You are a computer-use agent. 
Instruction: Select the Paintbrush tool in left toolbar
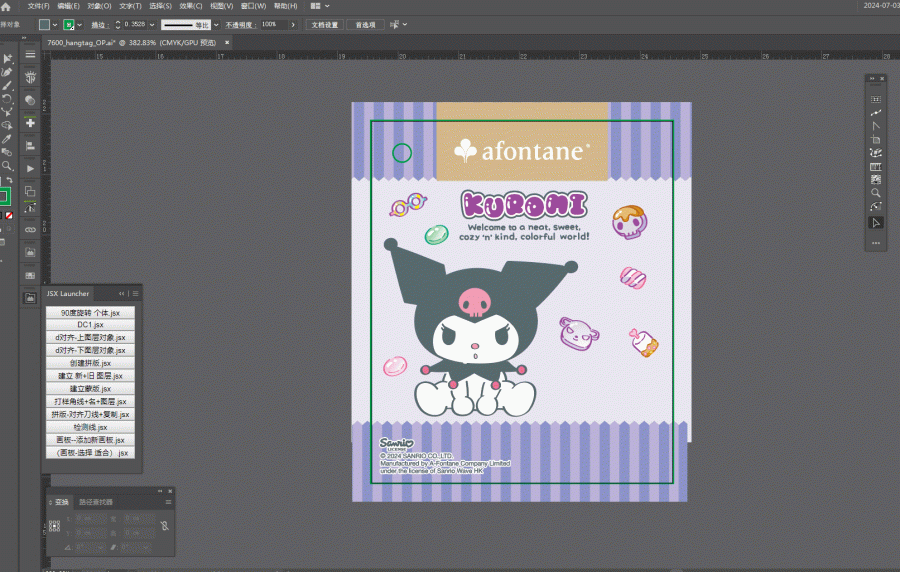(7, 85)
